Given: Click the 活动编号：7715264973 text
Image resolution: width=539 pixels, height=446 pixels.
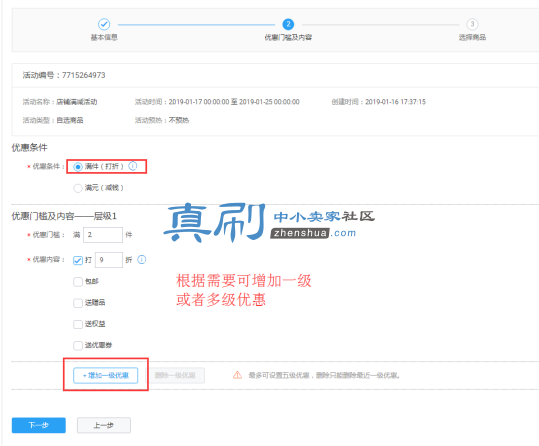Looking at the screenshot, I should click(x=64, y=75).
